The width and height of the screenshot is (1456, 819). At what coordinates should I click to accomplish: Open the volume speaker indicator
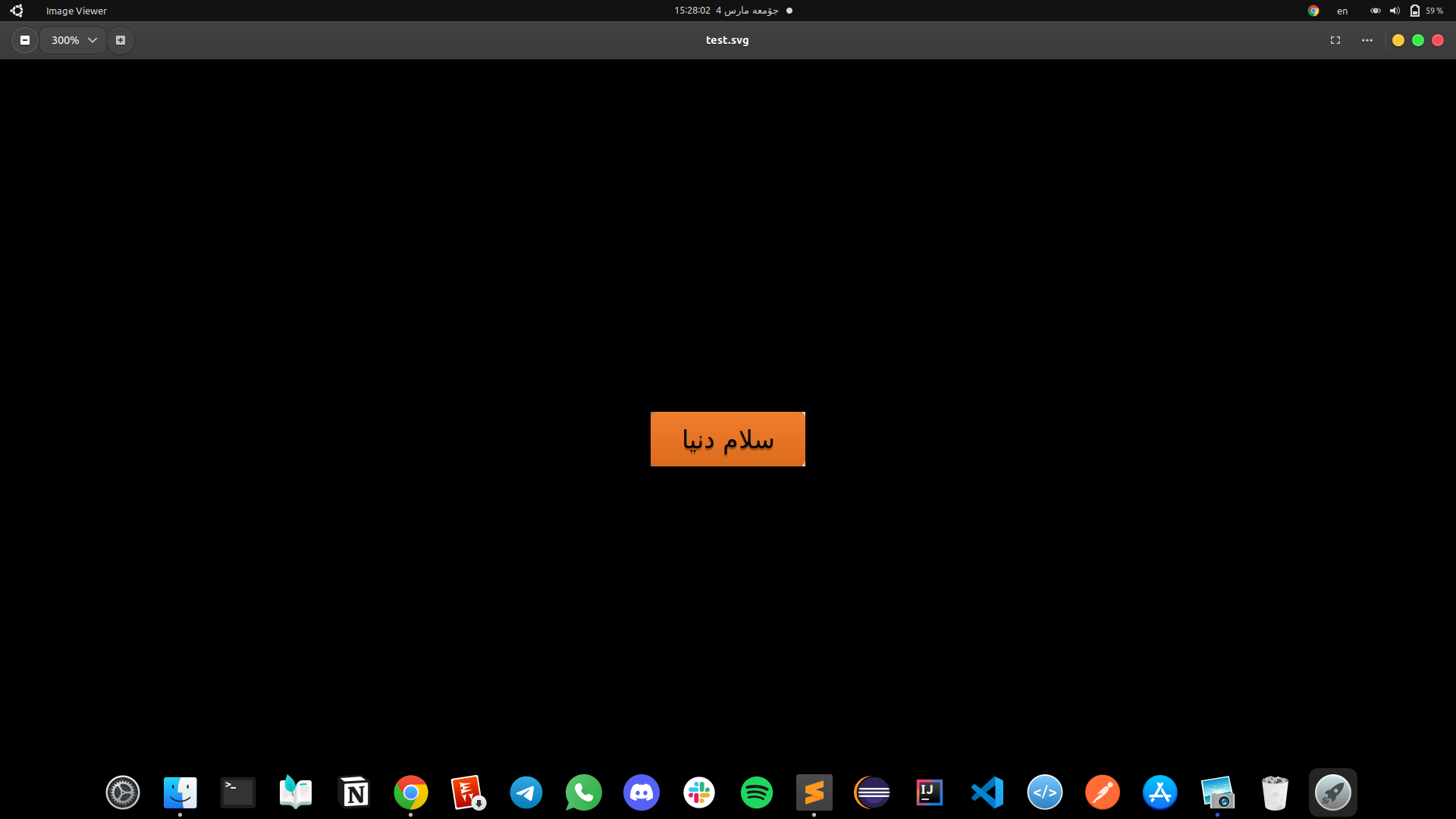click(1395, 11)
